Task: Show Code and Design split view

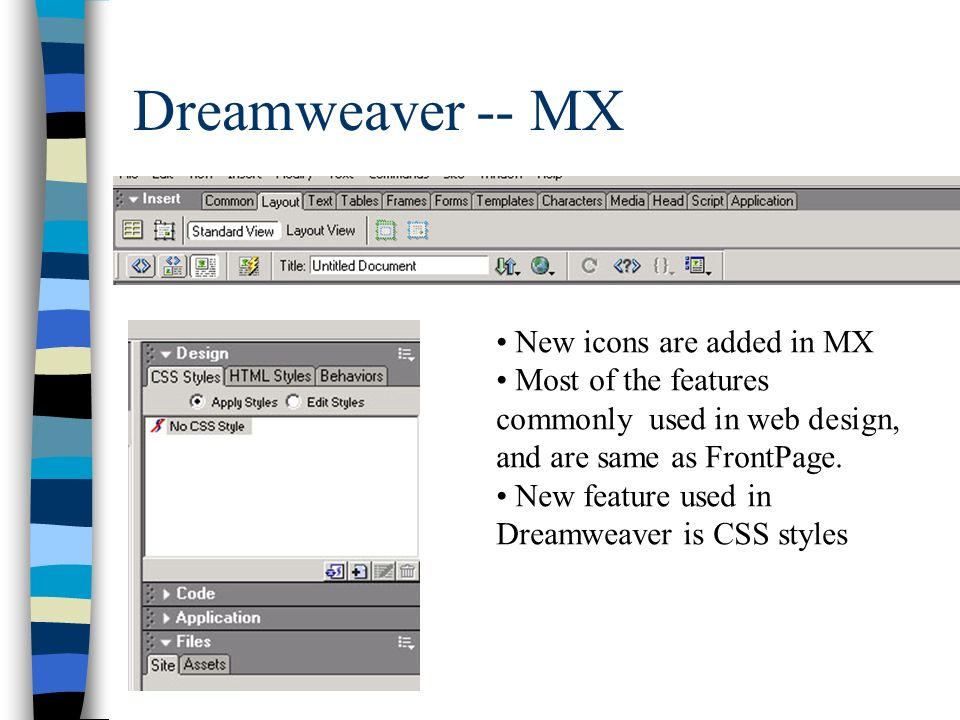Action: pyautogui.click(x=173, y=266)
